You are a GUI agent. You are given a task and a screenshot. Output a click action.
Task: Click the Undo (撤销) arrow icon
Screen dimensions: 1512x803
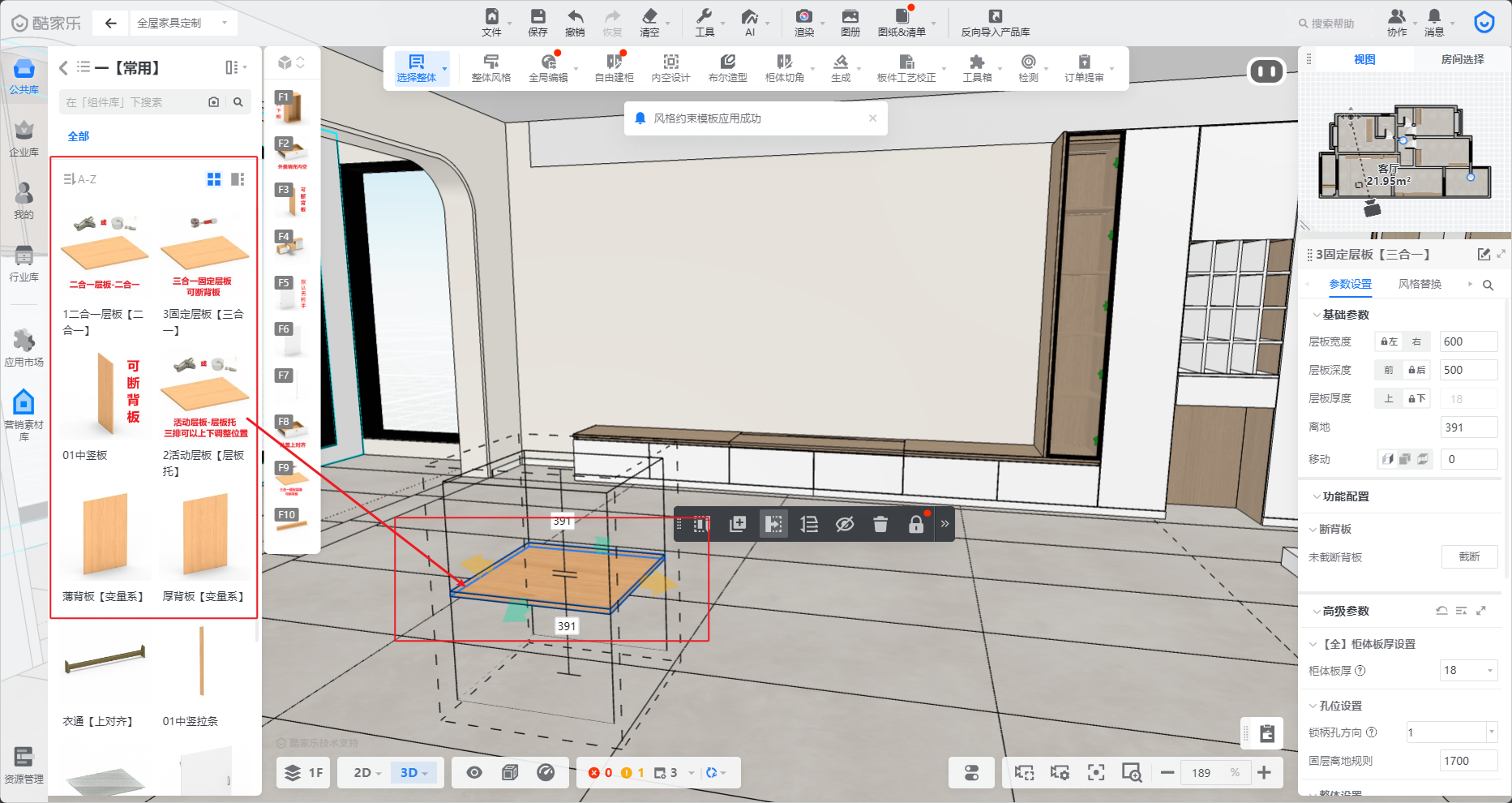(x=575, y=17)
